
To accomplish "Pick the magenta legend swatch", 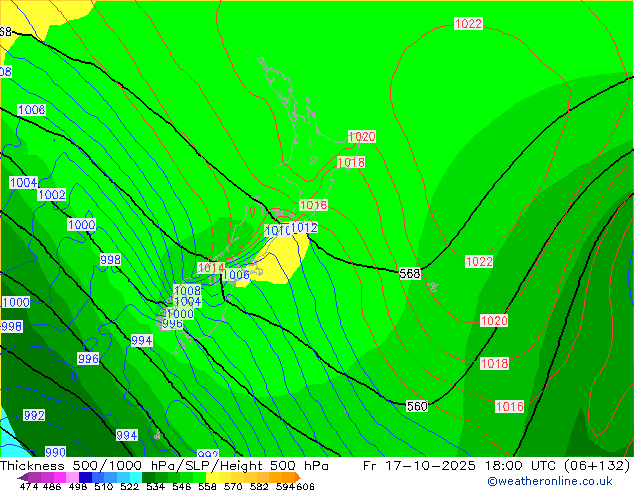I will [60, 477].
